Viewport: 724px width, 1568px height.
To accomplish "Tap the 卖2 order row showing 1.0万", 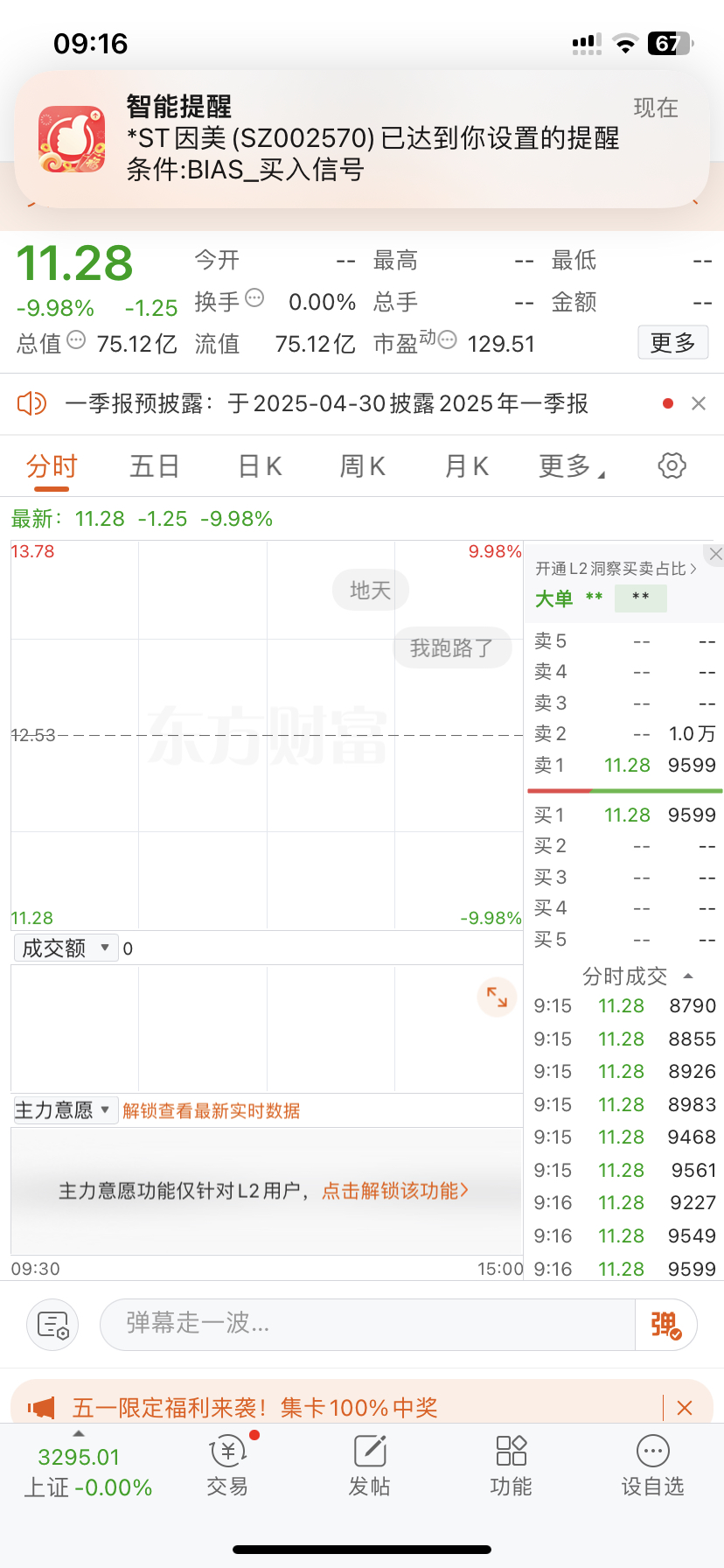I will [624, 733].
